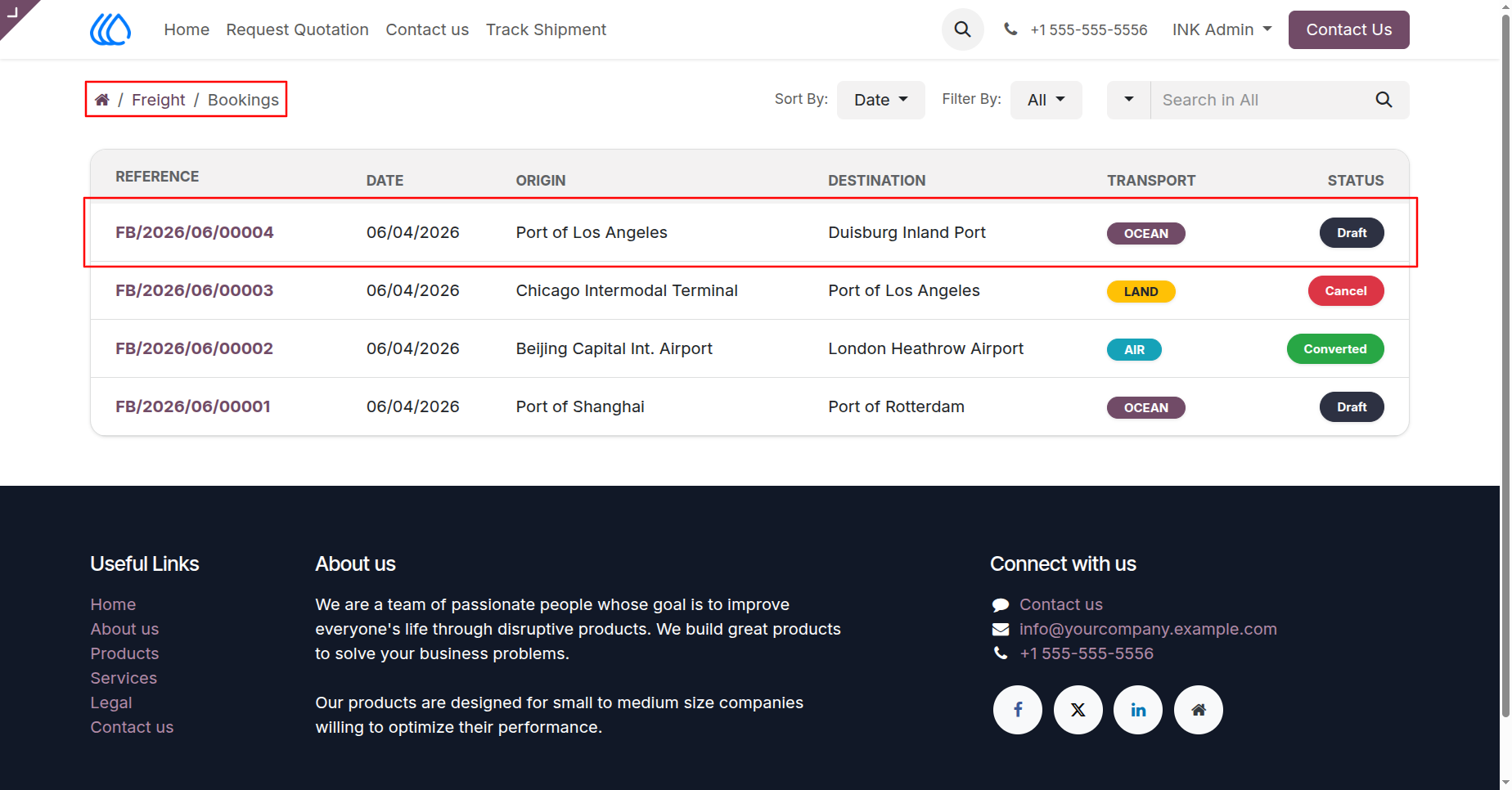Click the company logo in the header
This screenshot has width=1512, height=790.
pyautogui.click(x=110, y=29)
